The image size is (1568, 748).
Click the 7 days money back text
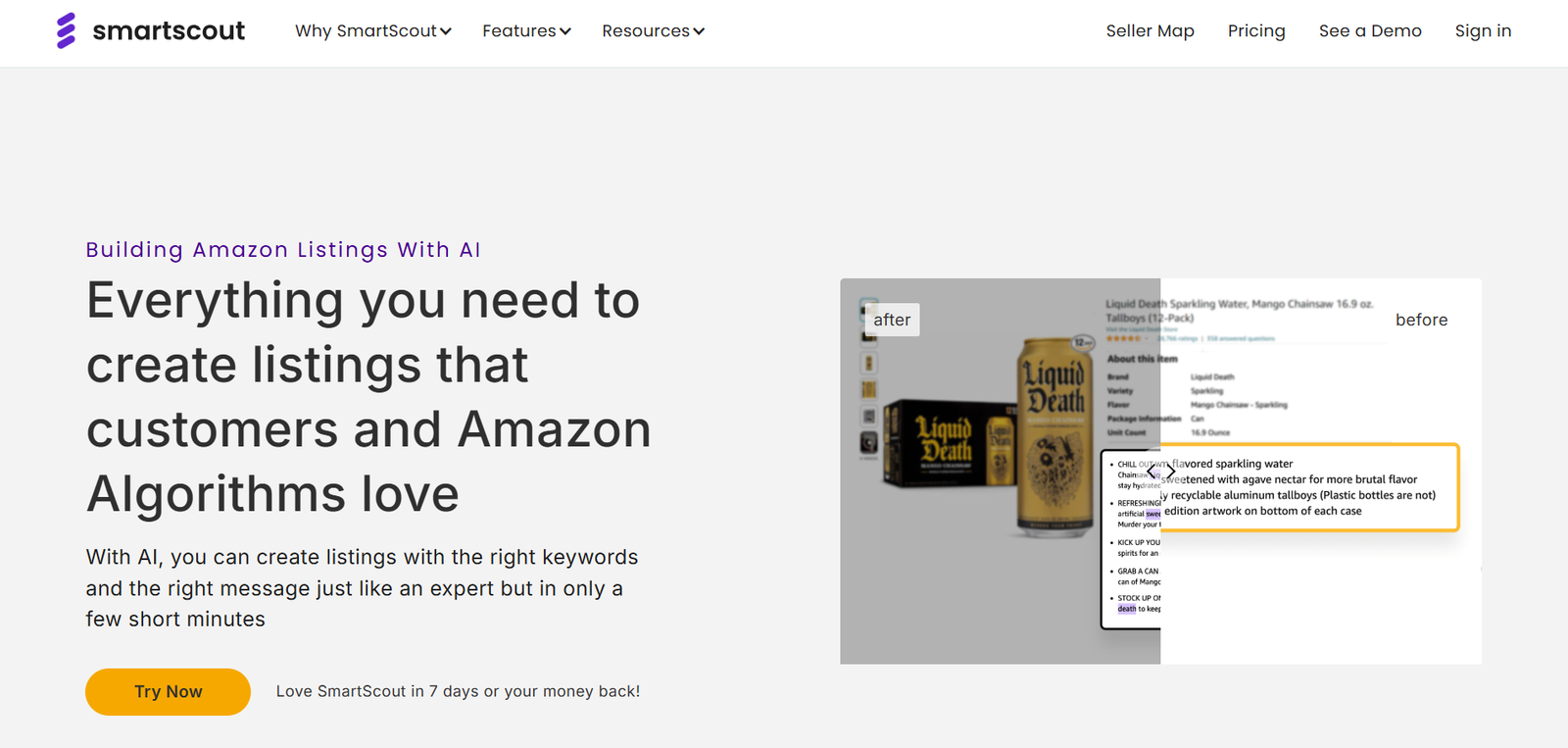(x=458, y=691)
